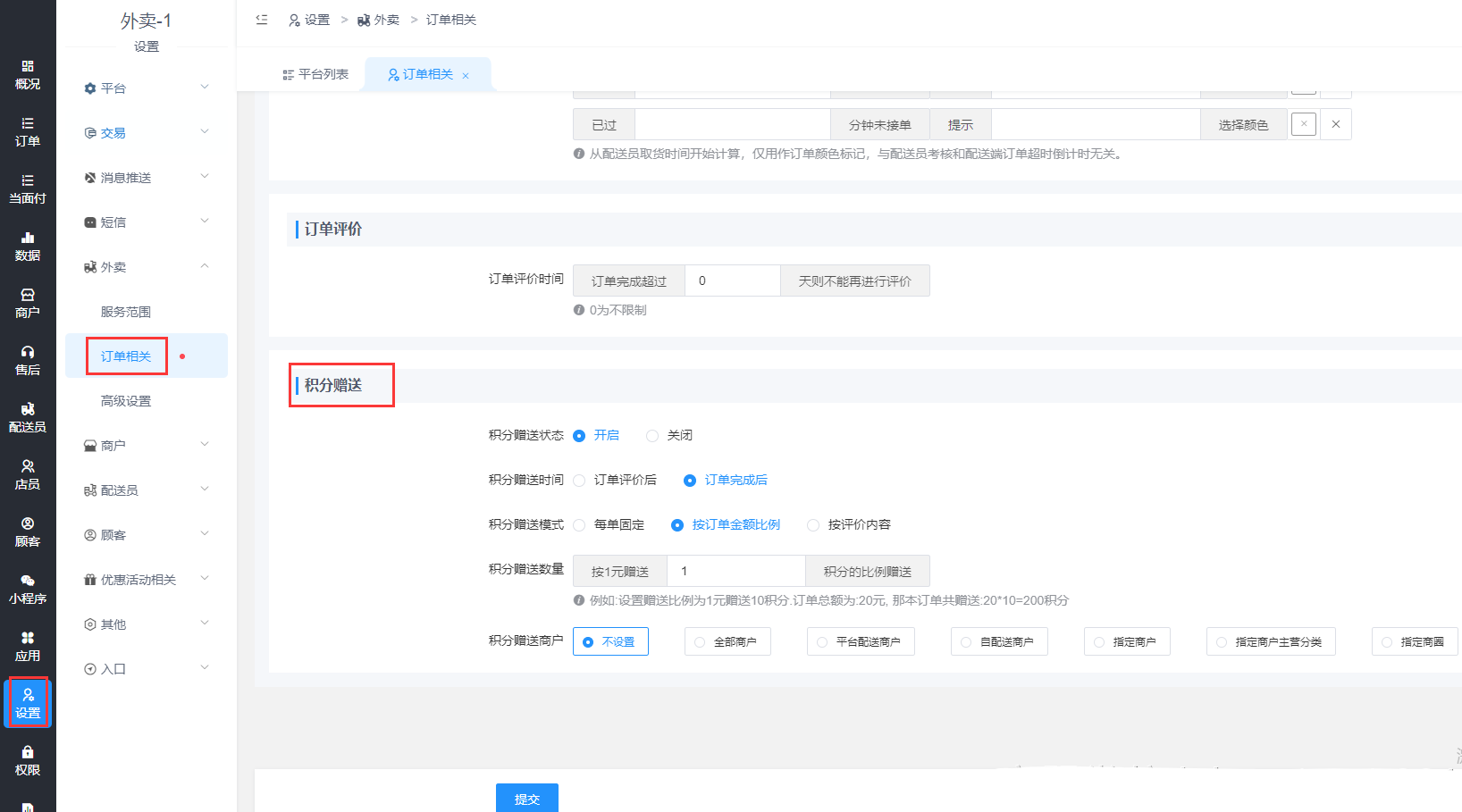Edit the 按1元赠送 ratio field
Viewport: 1462px width, 812px height.
coord(736,571)
